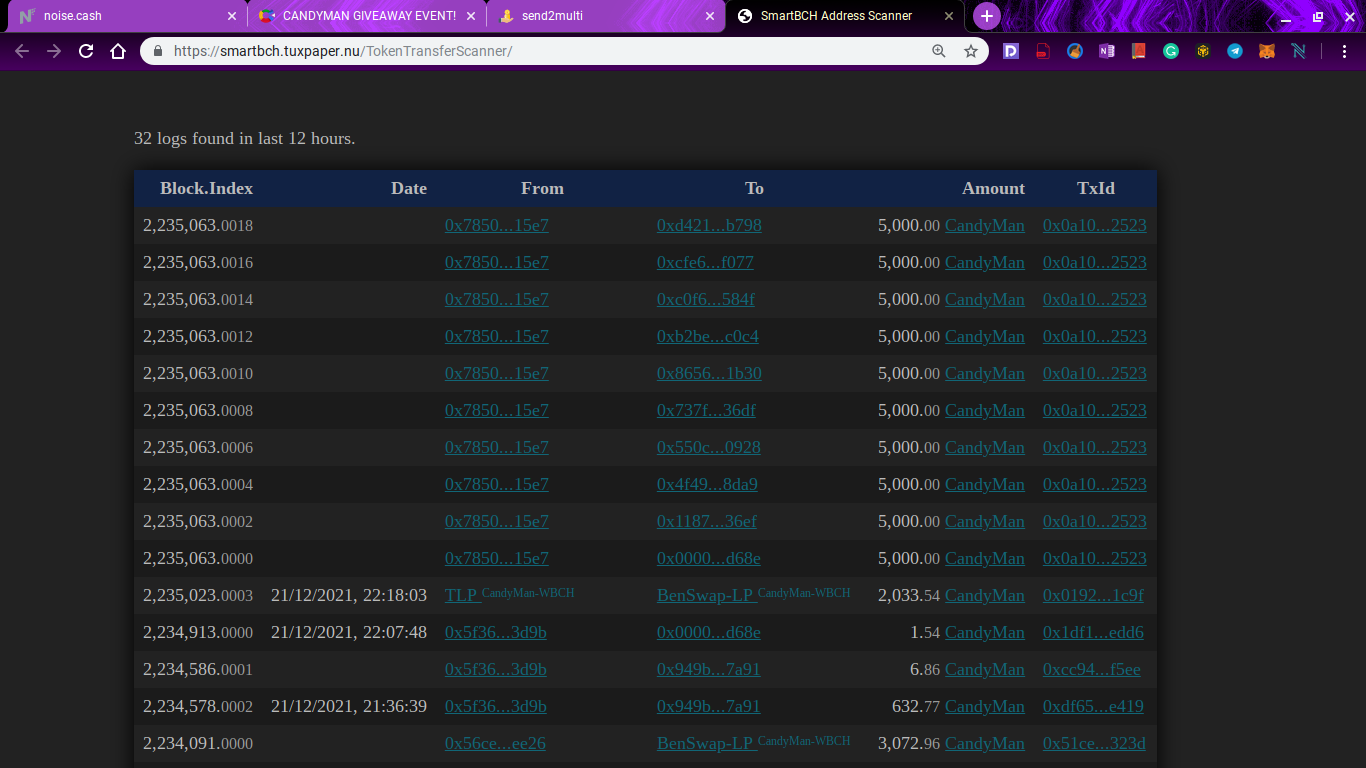Bookmark this page with the star
The width and height of the screenshot is (1366, 768).
(x=971, y=51)
